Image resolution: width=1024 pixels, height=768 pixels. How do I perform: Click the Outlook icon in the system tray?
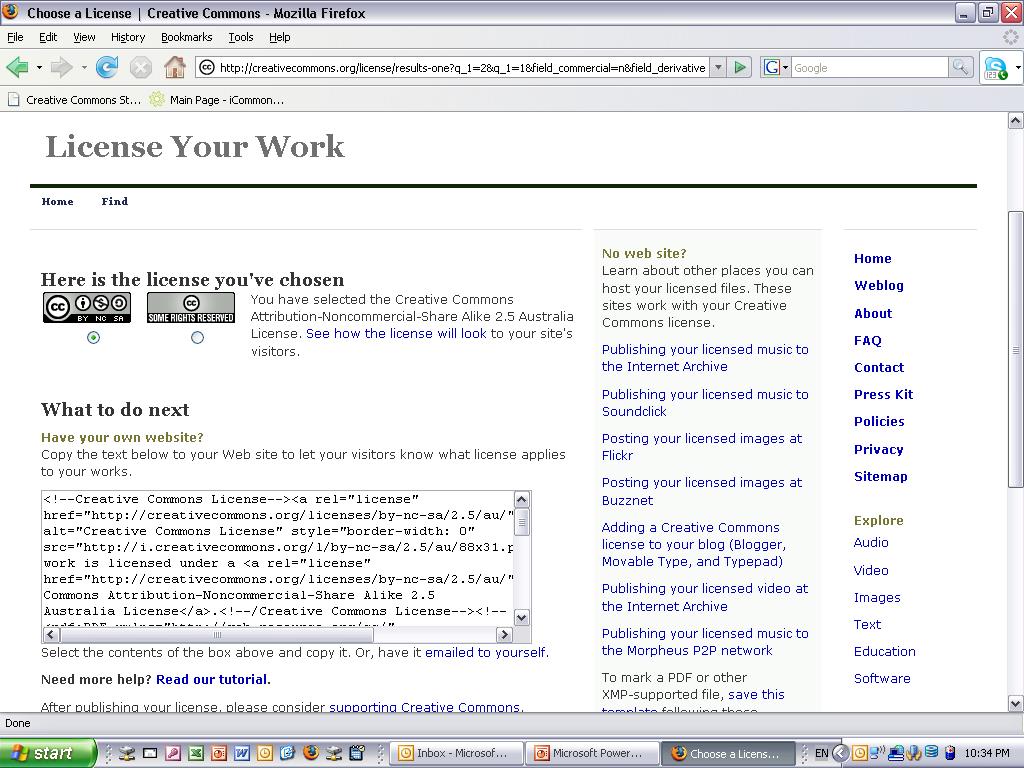click(859, 753)
